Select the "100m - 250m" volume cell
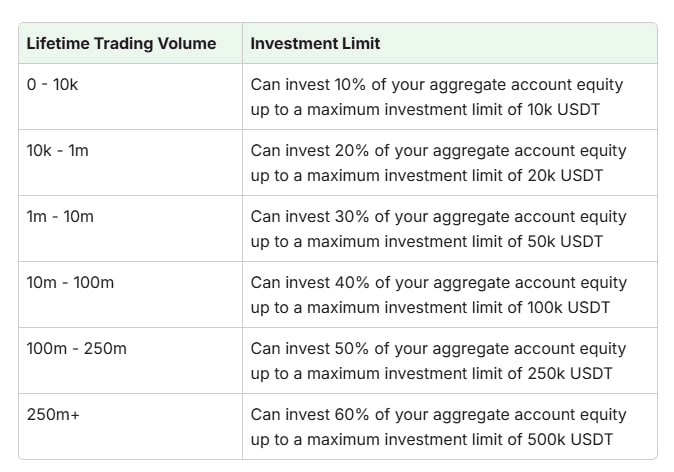This screenshot has width=674, height=472. click(76, 348)
